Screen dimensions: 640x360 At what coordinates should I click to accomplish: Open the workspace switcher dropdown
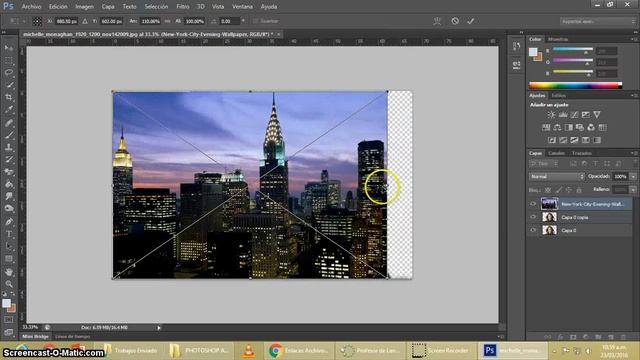[597, 21]
